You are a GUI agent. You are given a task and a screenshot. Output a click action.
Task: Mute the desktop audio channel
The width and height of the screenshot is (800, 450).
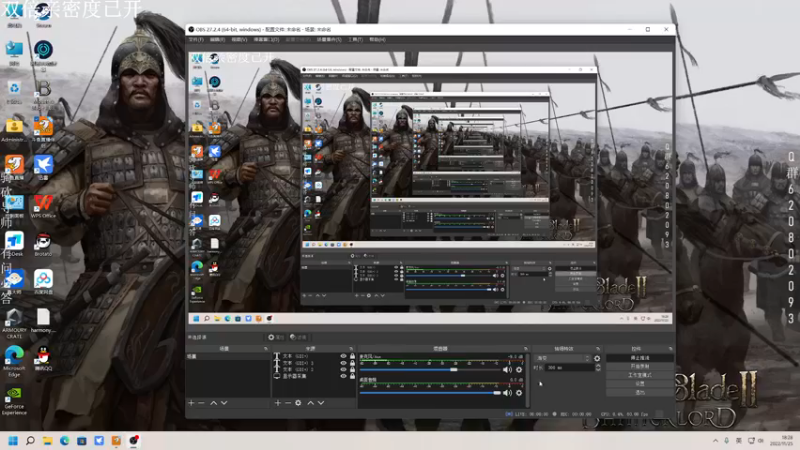click(507, 393)
